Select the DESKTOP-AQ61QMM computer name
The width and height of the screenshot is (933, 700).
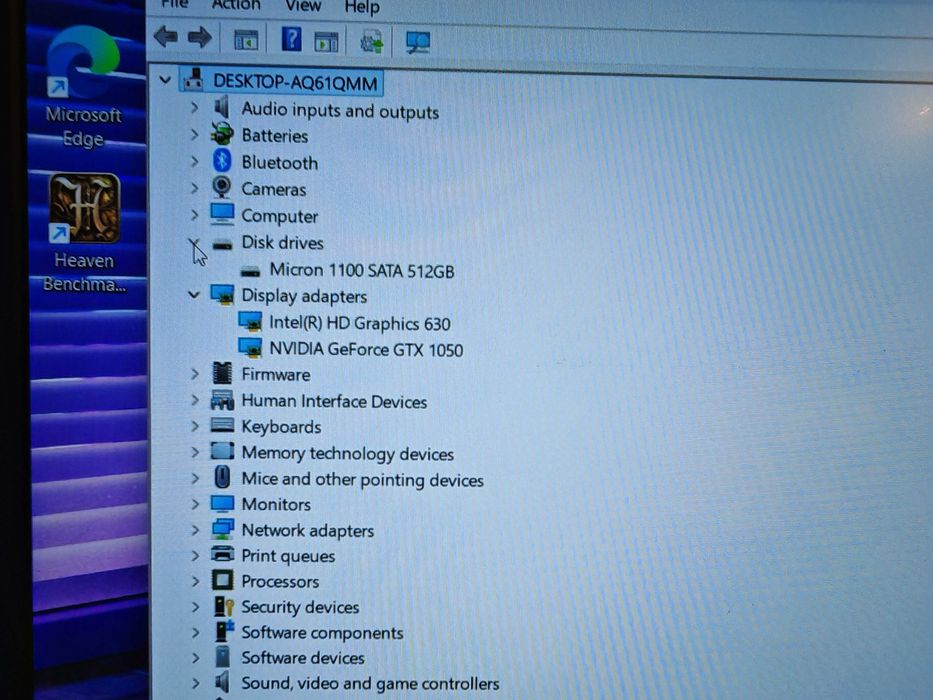295,82
